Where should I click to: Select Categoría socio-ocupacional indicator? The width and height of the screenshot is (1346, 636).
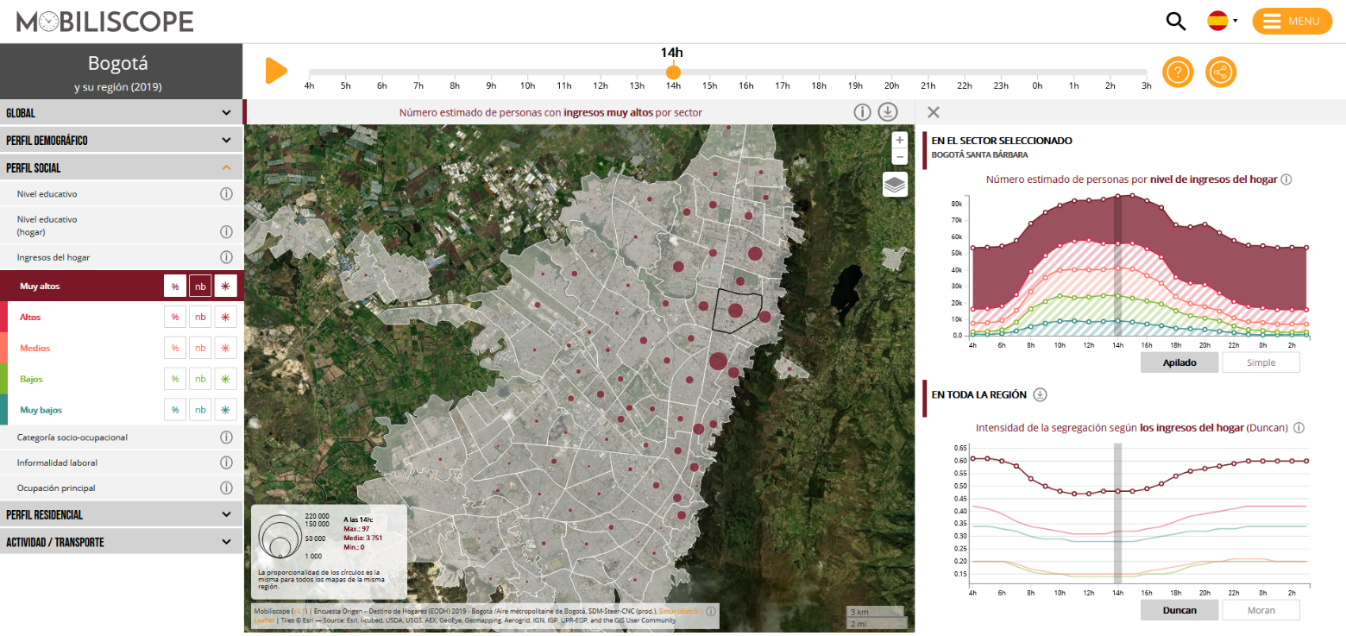72,437
